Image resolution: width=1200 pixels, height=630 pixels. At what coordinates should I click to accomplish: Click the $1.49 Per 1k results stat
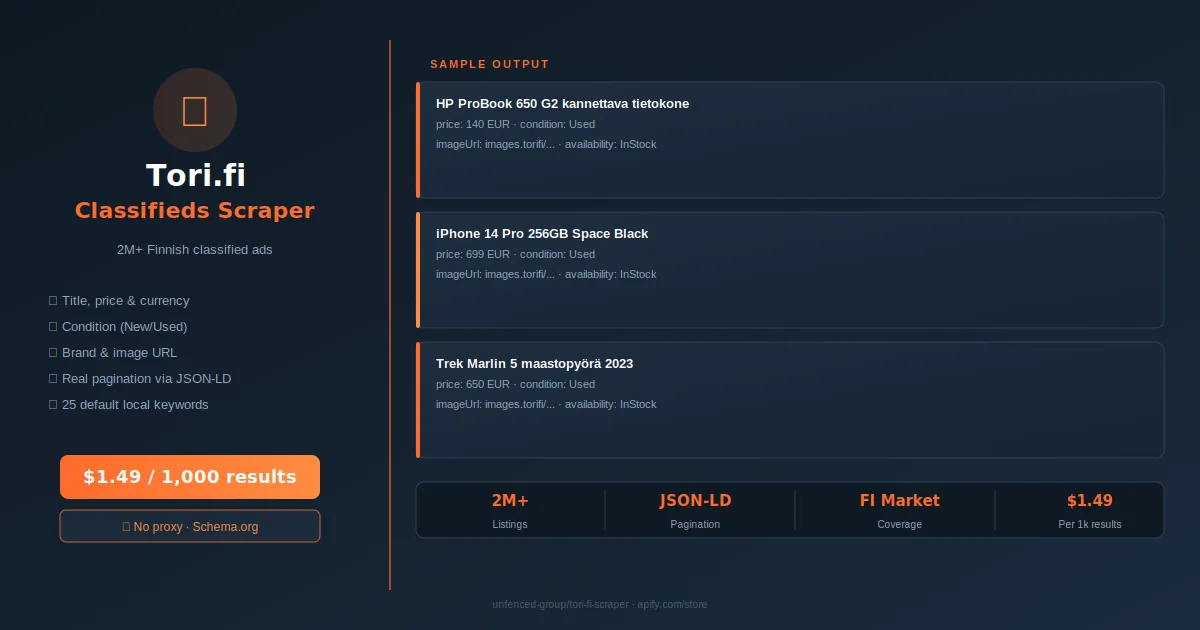coord(1090,510)
